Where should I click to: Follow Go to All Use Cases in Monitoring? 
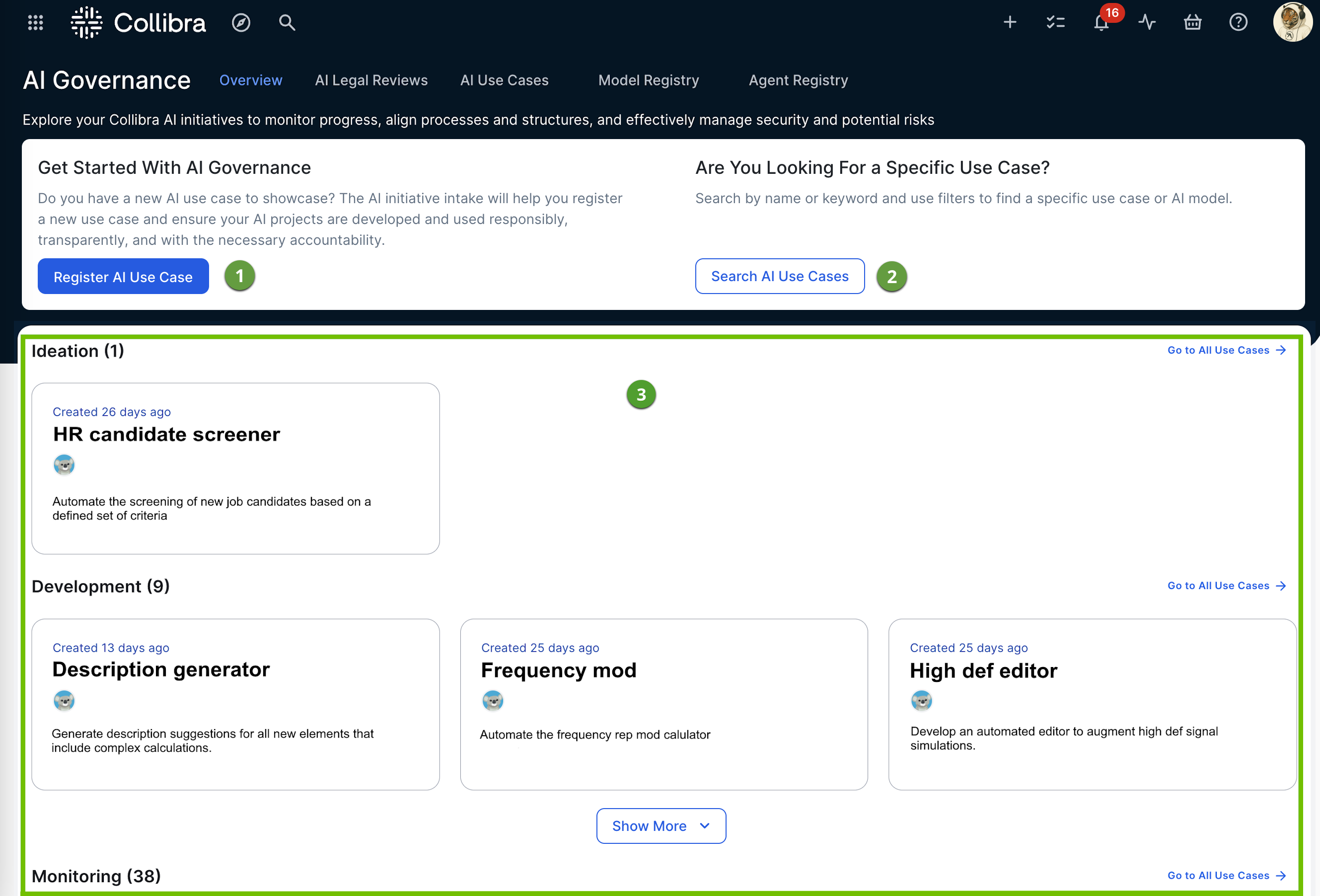click(x=1226, y=875)
